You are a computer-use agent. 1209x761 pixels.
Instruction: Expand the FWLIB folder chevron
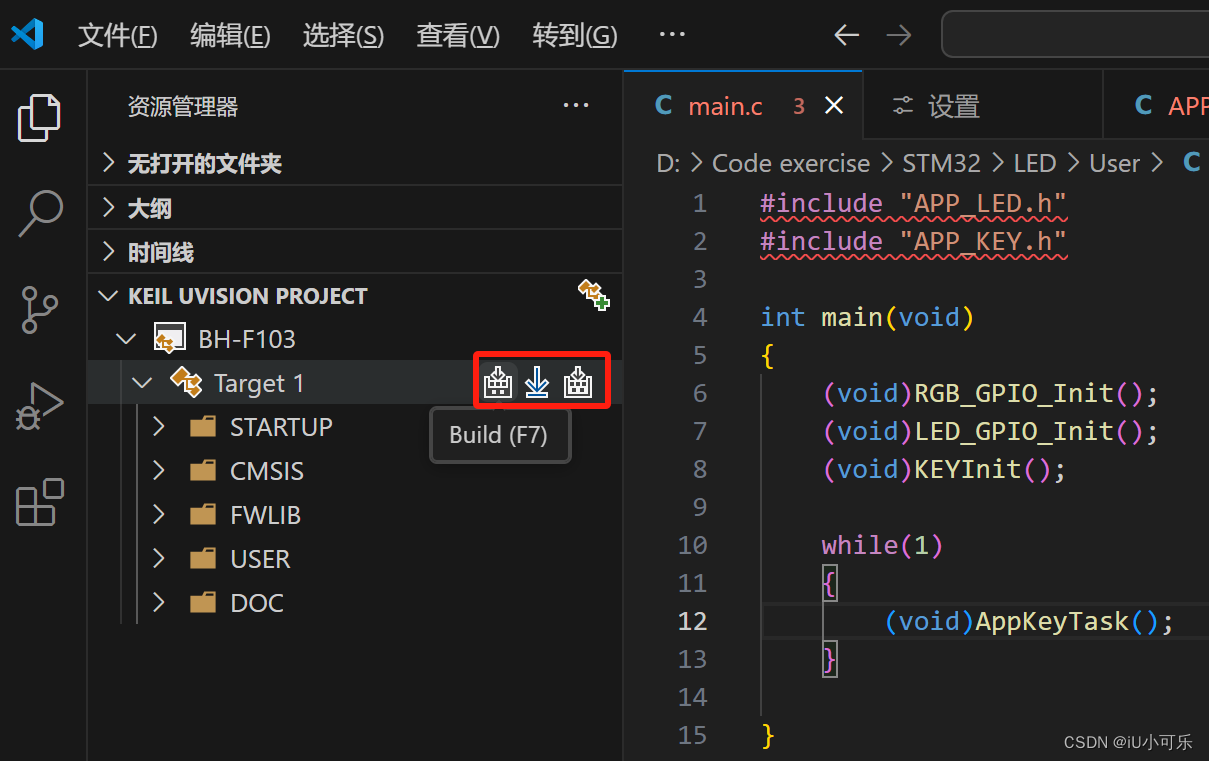[x=159, y=515]
